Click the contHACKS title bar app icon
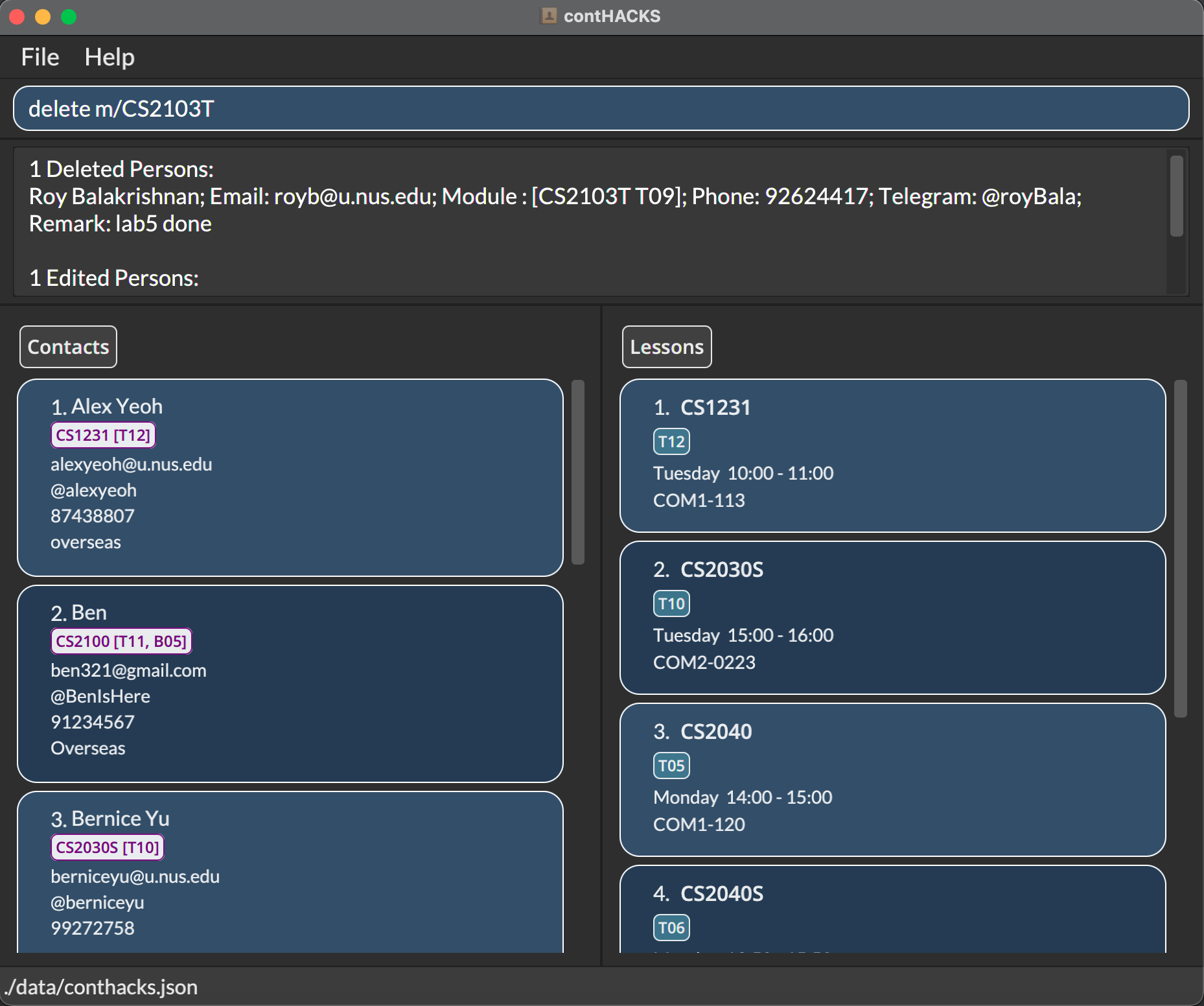Screen dimensions: 1204x1006 pos(548,16)
